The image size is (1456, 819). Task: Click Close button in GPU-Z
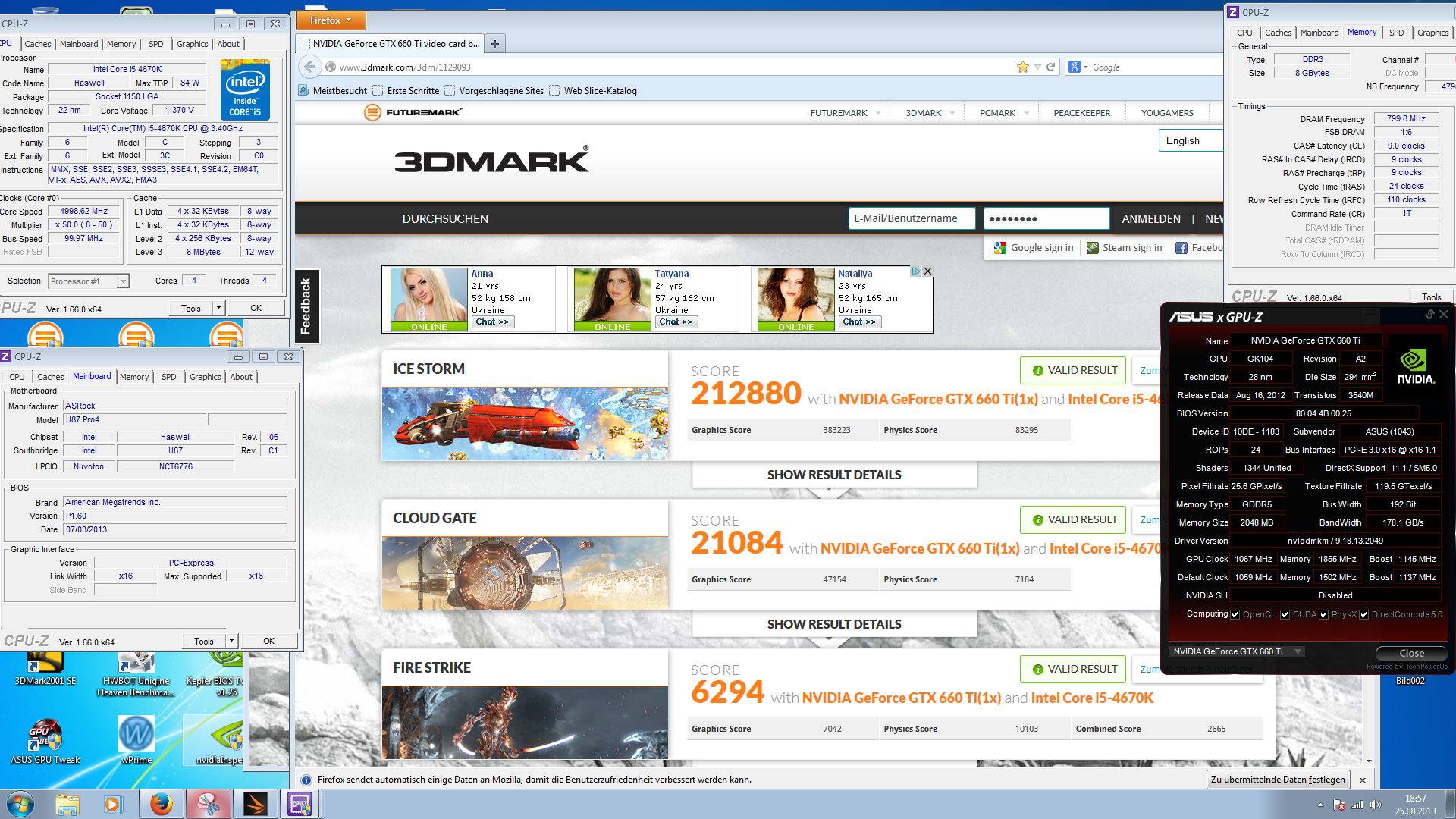click(1411, 653)
